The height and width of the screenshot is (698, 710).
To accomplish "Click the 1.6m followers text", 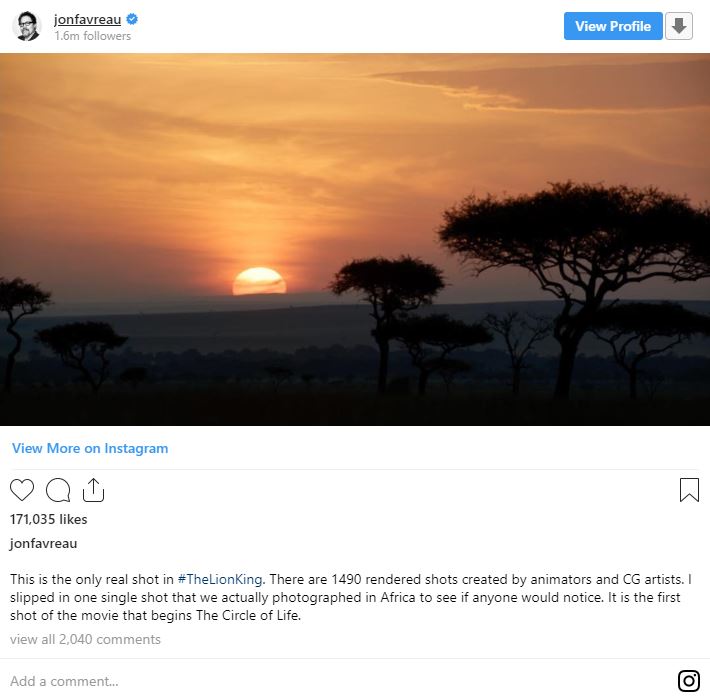I will point(92,36).
